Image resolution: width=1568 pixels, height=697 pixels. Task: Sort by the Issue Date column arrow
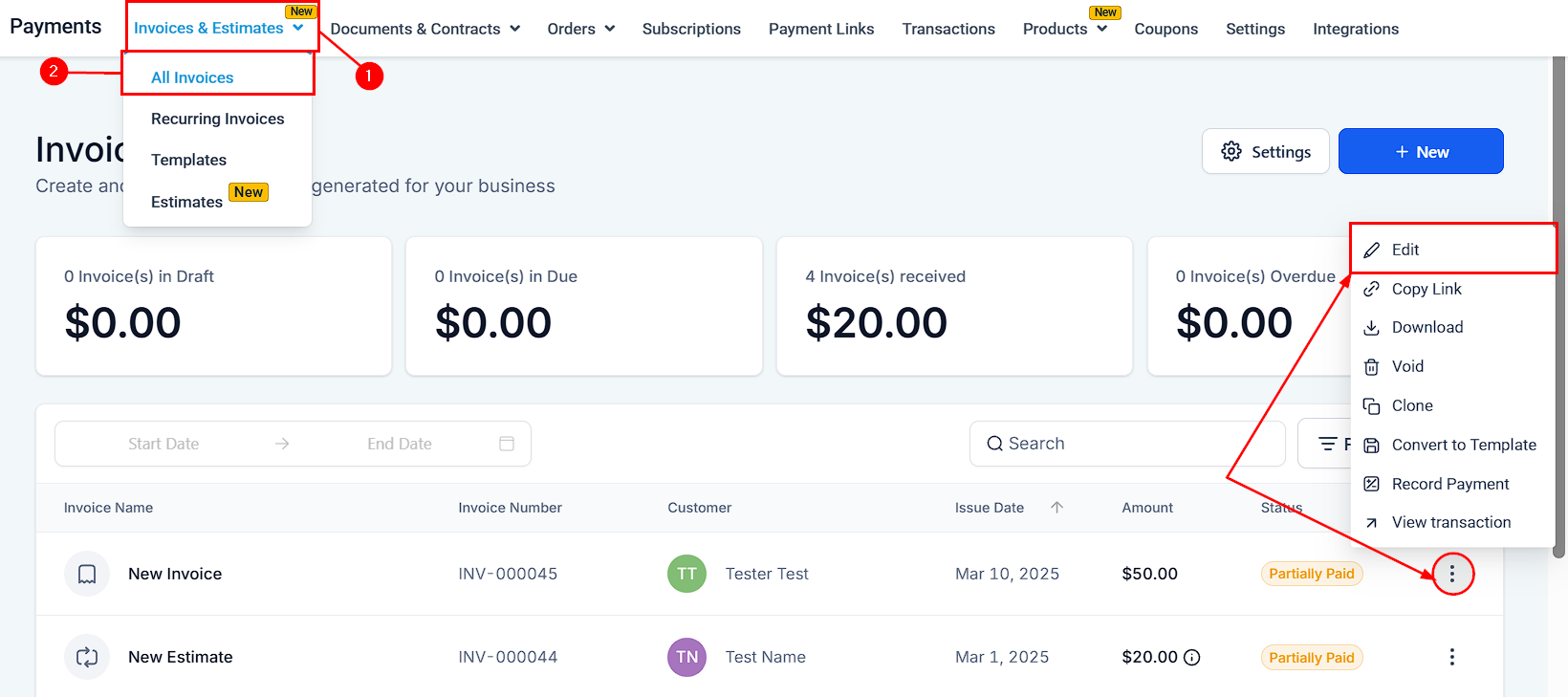coord(1056,508)
